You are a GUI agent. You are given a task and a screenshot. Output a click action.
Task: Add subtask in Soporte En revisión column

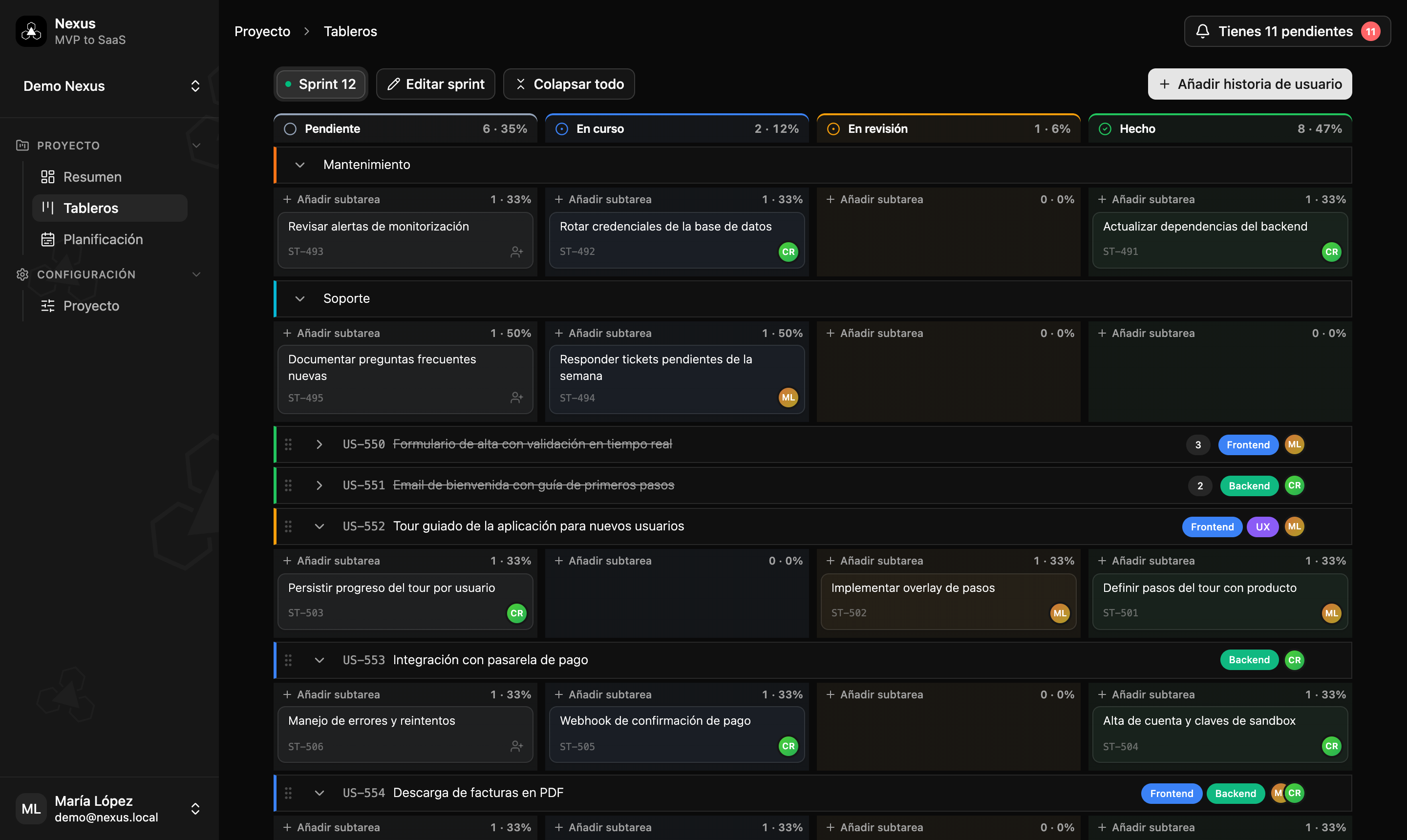pyautogui.click(x=875, y=334)
